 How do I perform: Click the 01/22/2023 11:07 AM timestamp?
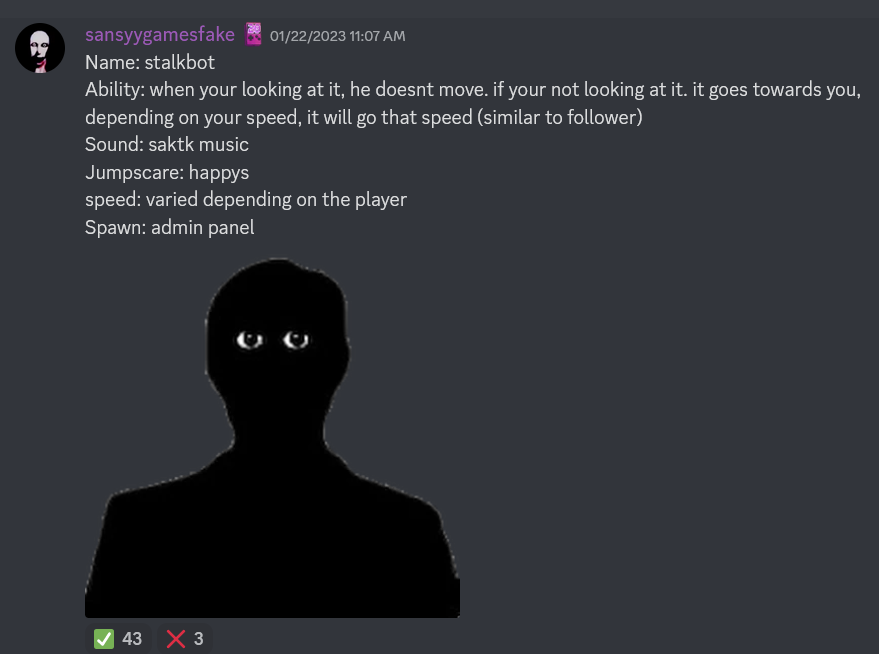(x=337, y=36)
